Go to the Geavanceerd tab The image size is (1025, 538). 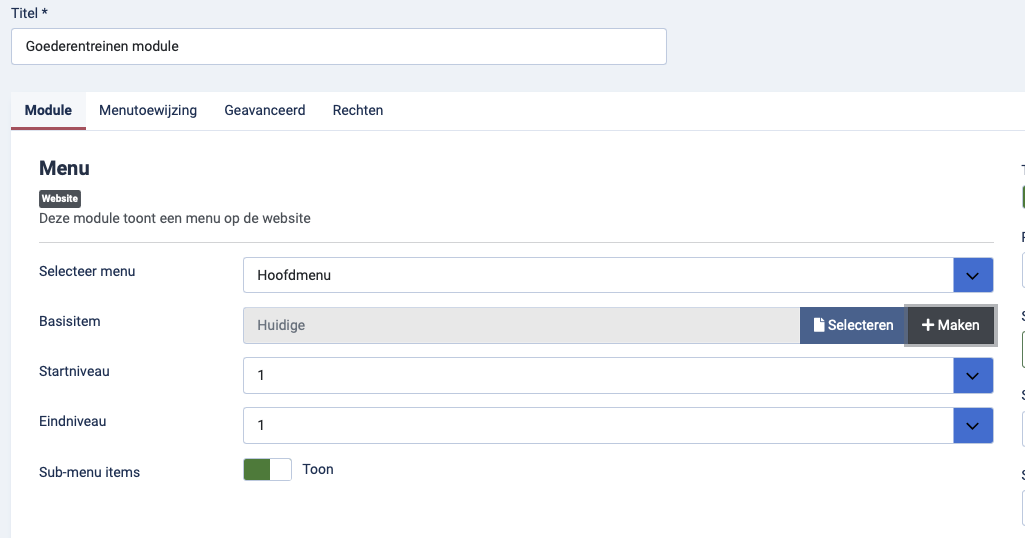click(x=264, y=110)
